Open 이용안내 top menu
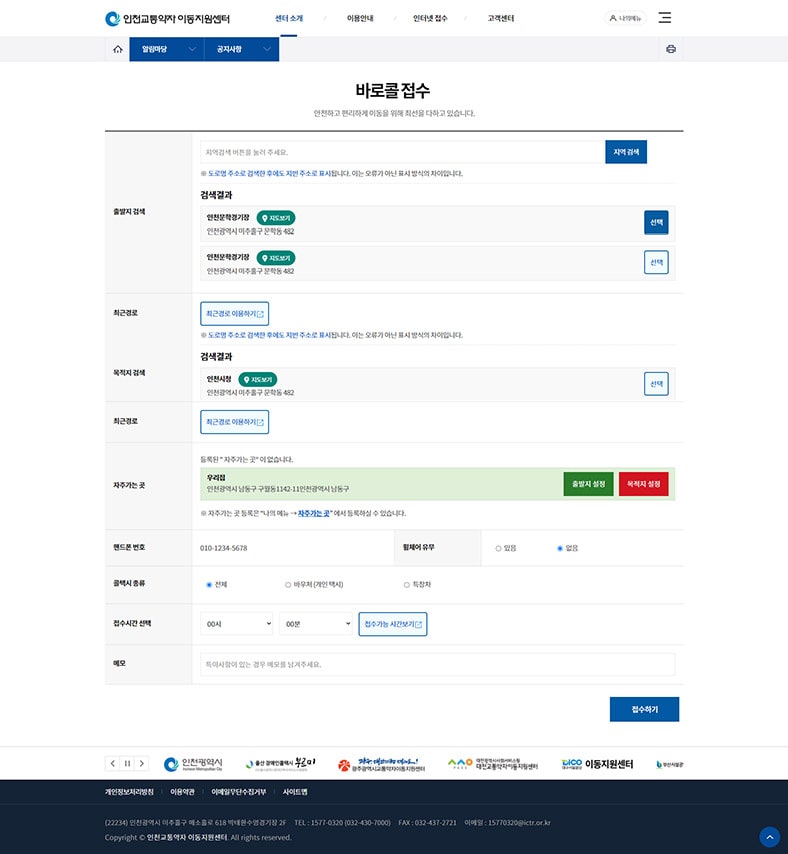The height and width of the screenshot is (854, 788). coord(361,18)
